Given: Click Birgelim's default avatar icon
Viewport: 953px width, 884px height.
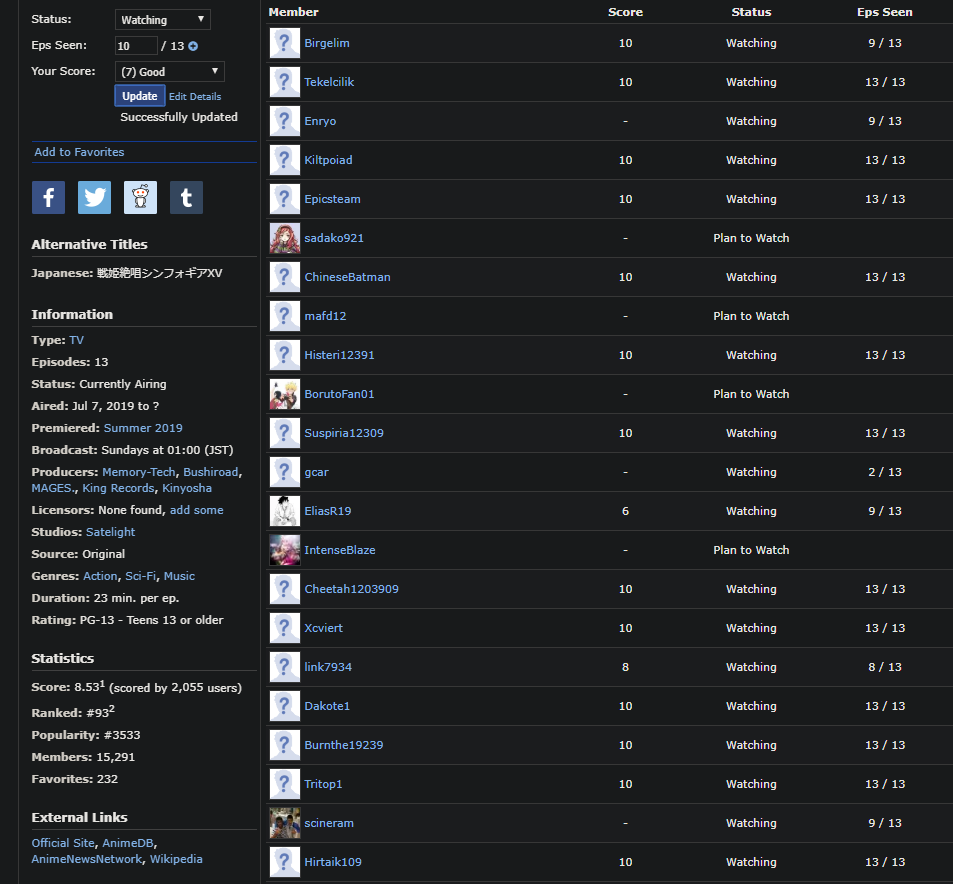Looking at the screenshot, I should coord(284,43).
